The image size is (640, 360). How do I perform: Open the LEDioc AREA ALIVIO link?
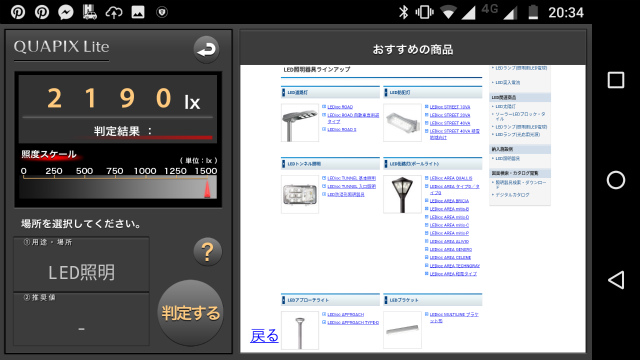(x=449, y=241)
